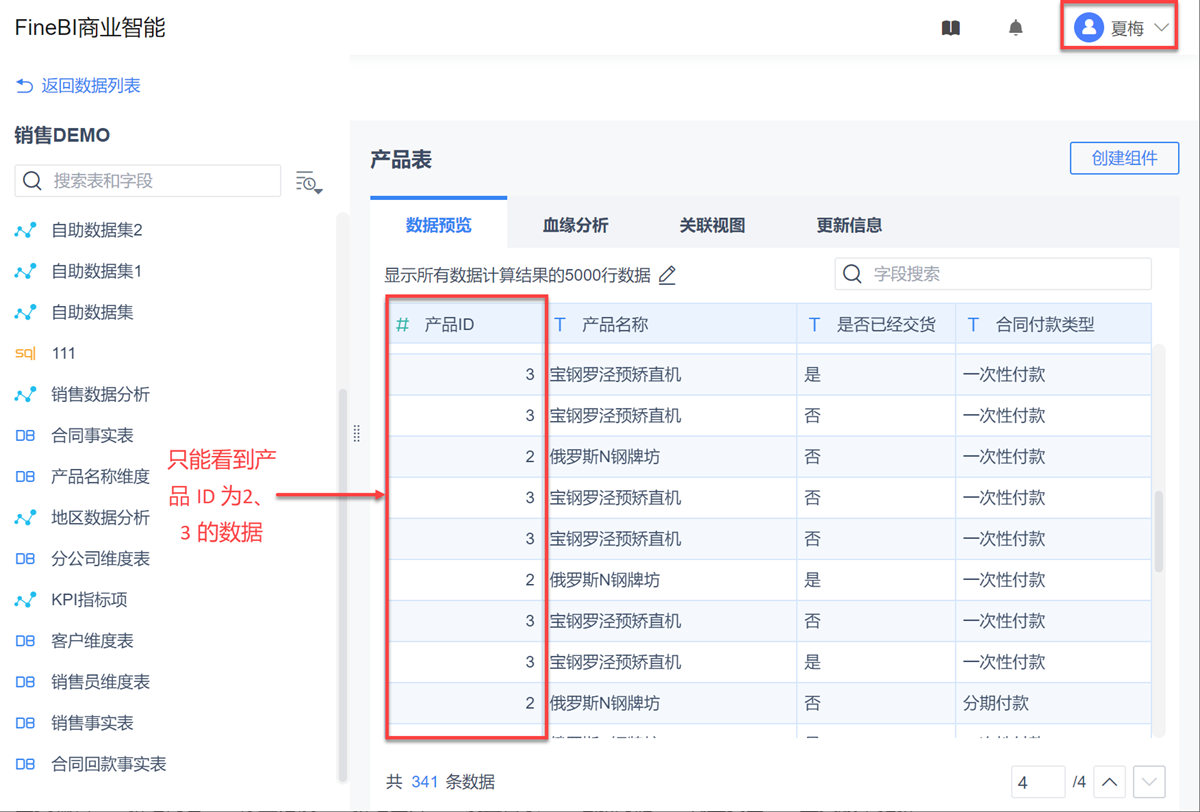Switch to the 关联视图 tab
Image resolution: width=1200 pixels, height=812 pixels.
pyautogui.click(x=712, y=225)
